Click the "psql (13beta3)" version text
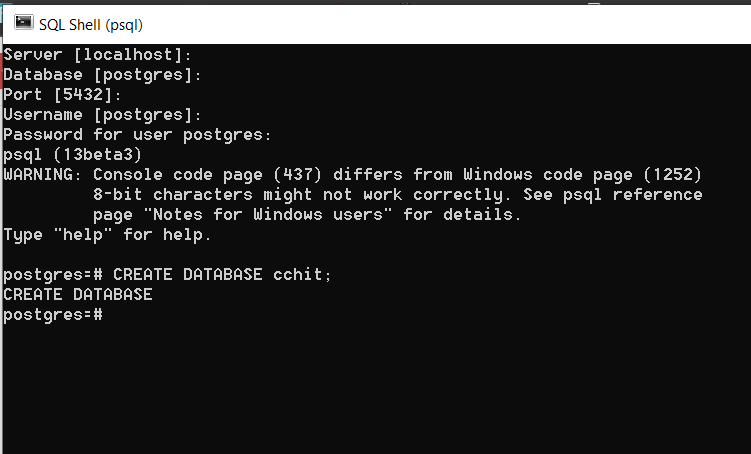This screenshot has width=751, height=454. 72,155
